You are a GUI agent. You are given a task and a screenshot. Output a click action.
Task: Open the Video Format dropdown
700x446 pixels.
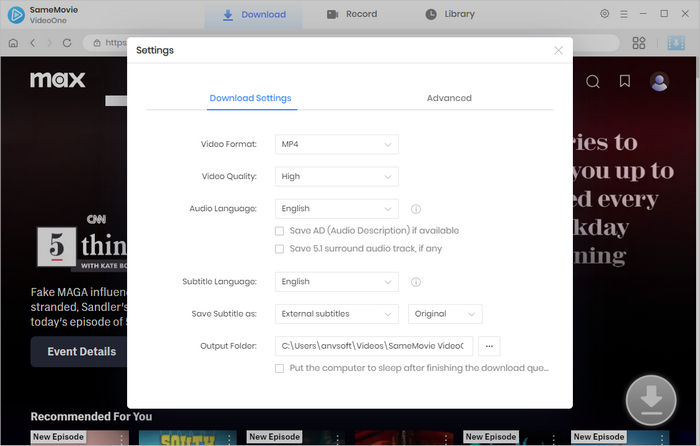coord(337,144)
